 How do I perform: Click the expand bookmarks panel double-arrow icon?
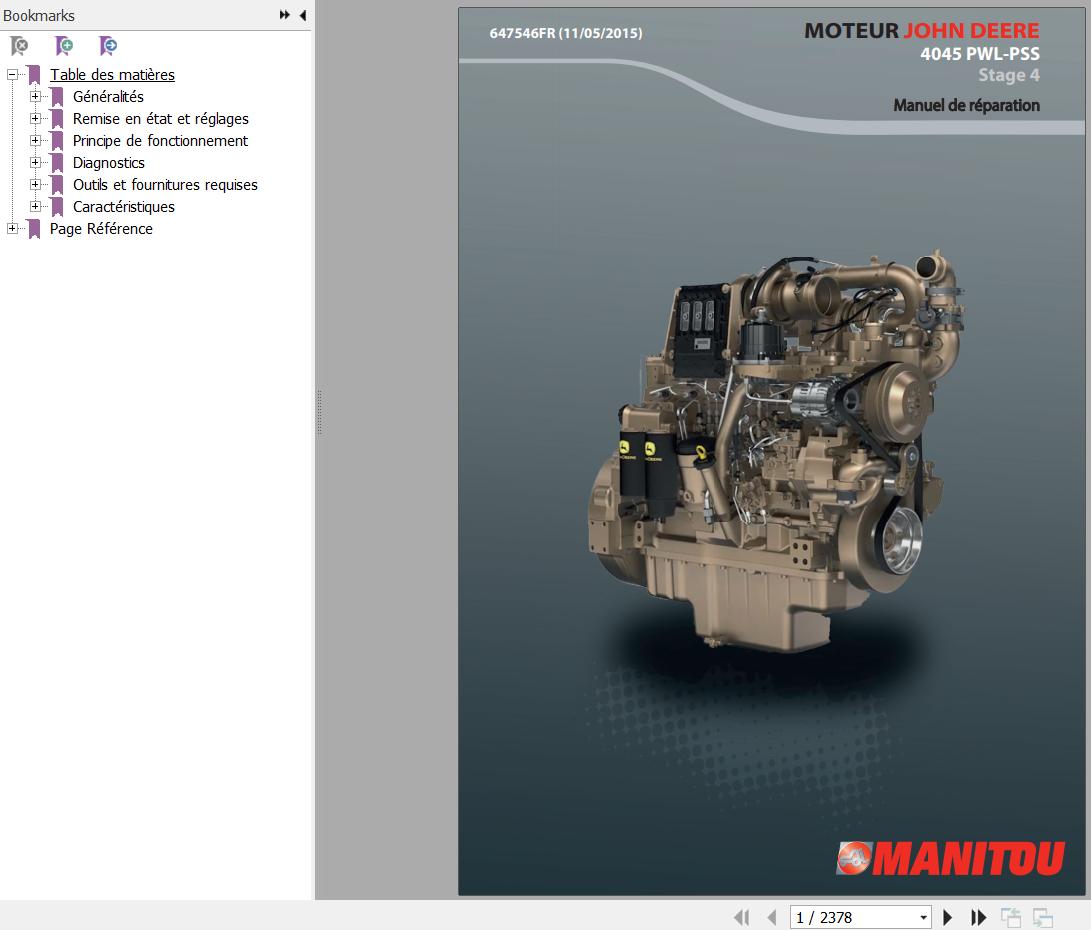[285, 15]
